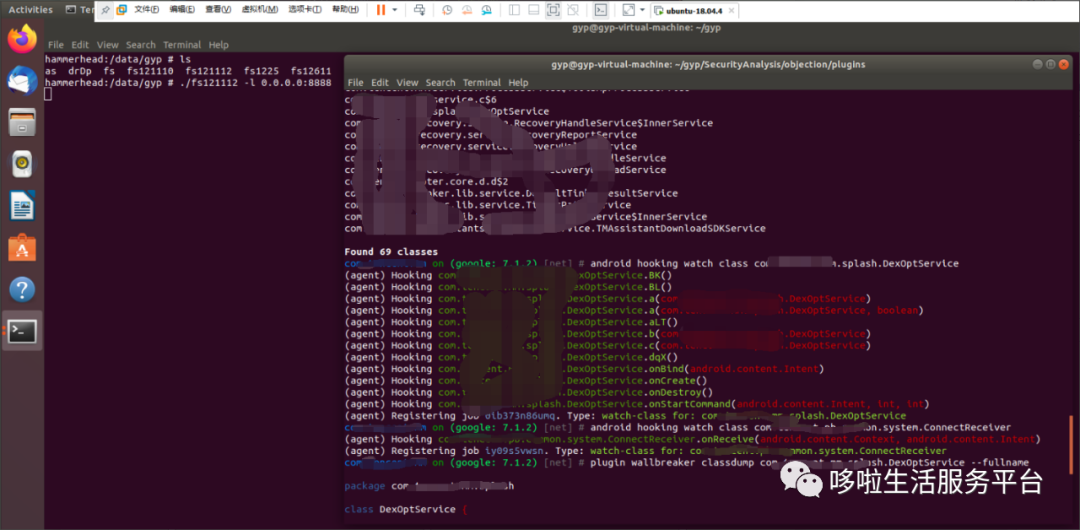This screenshot has width=1080, height=530.
Task: Open the VMware 帮助(H) menu
Action: pos(345,10)
